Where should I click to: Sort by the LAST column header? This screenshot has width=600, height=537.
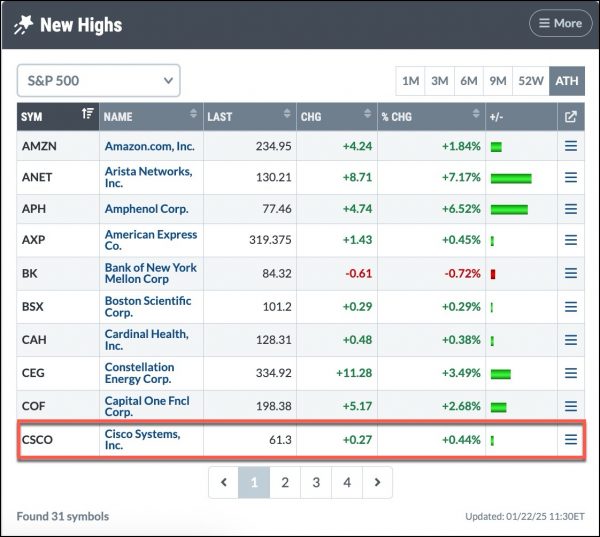click(249, 116)
